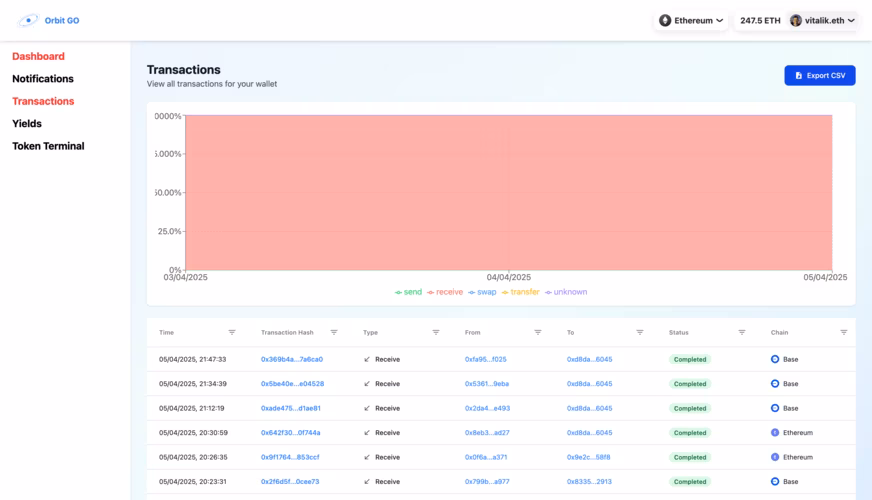
Task: Open sender address 0x2da4...e493
Action: 487,408
